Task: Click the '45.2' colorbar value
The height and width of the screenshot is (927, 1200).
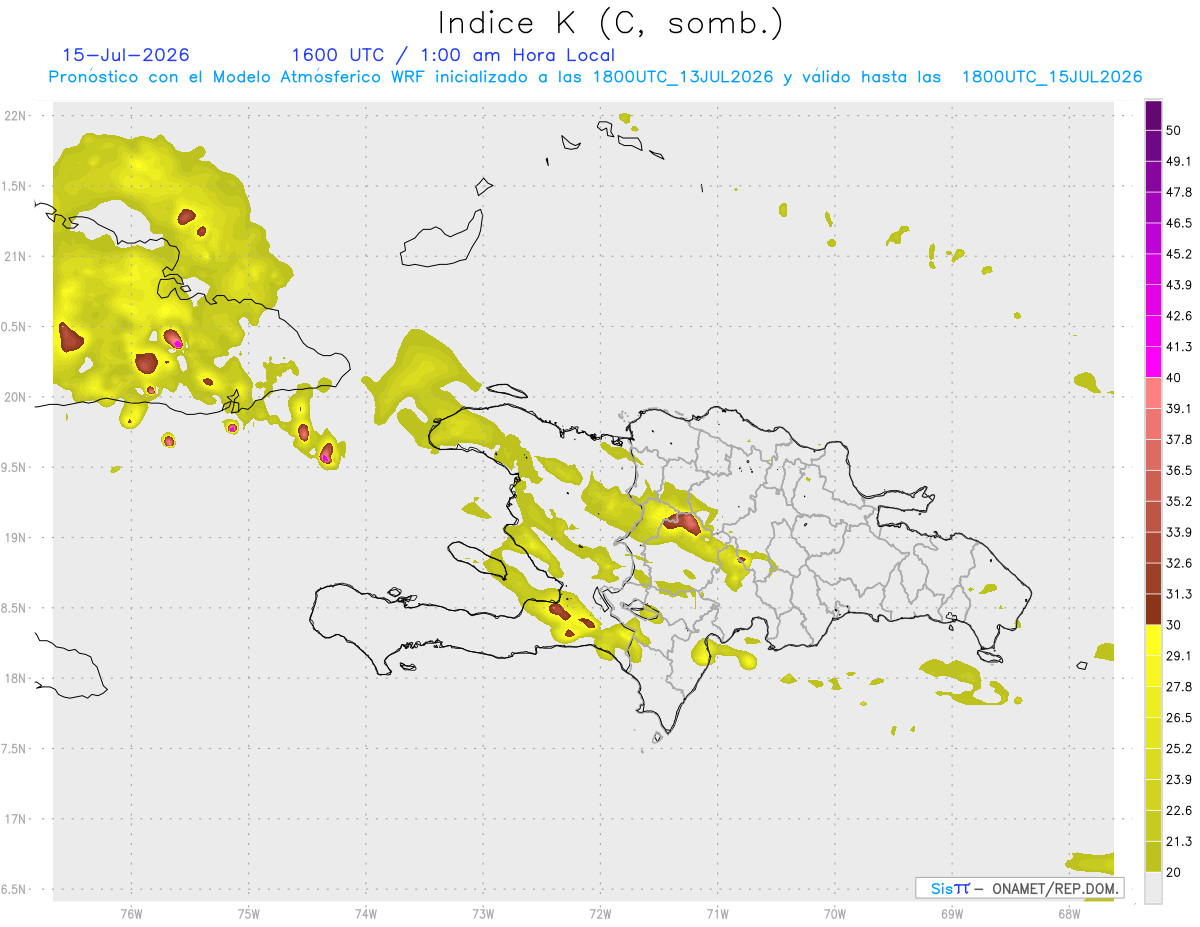Action: pyautogui.click(x=1179, y=254)
